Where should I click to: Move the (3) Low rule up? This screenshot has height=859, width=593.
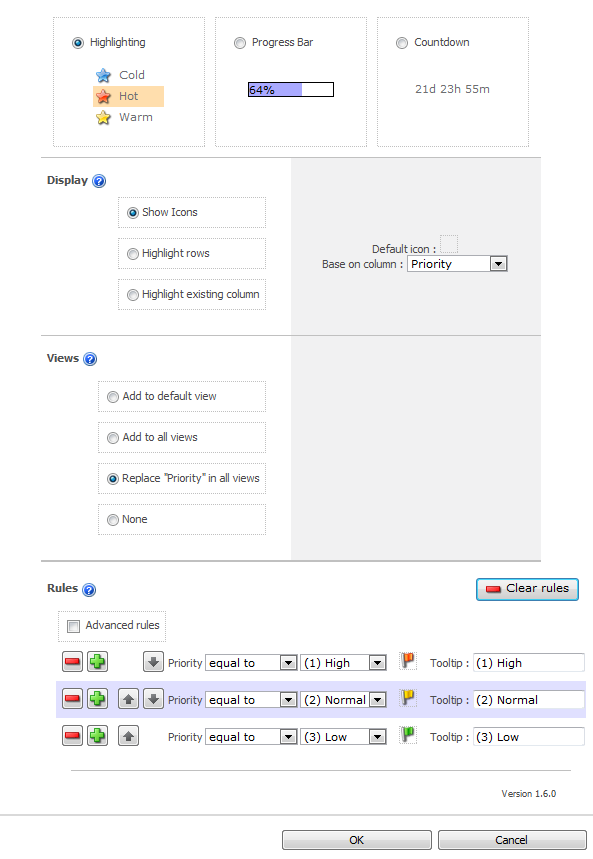128,736
